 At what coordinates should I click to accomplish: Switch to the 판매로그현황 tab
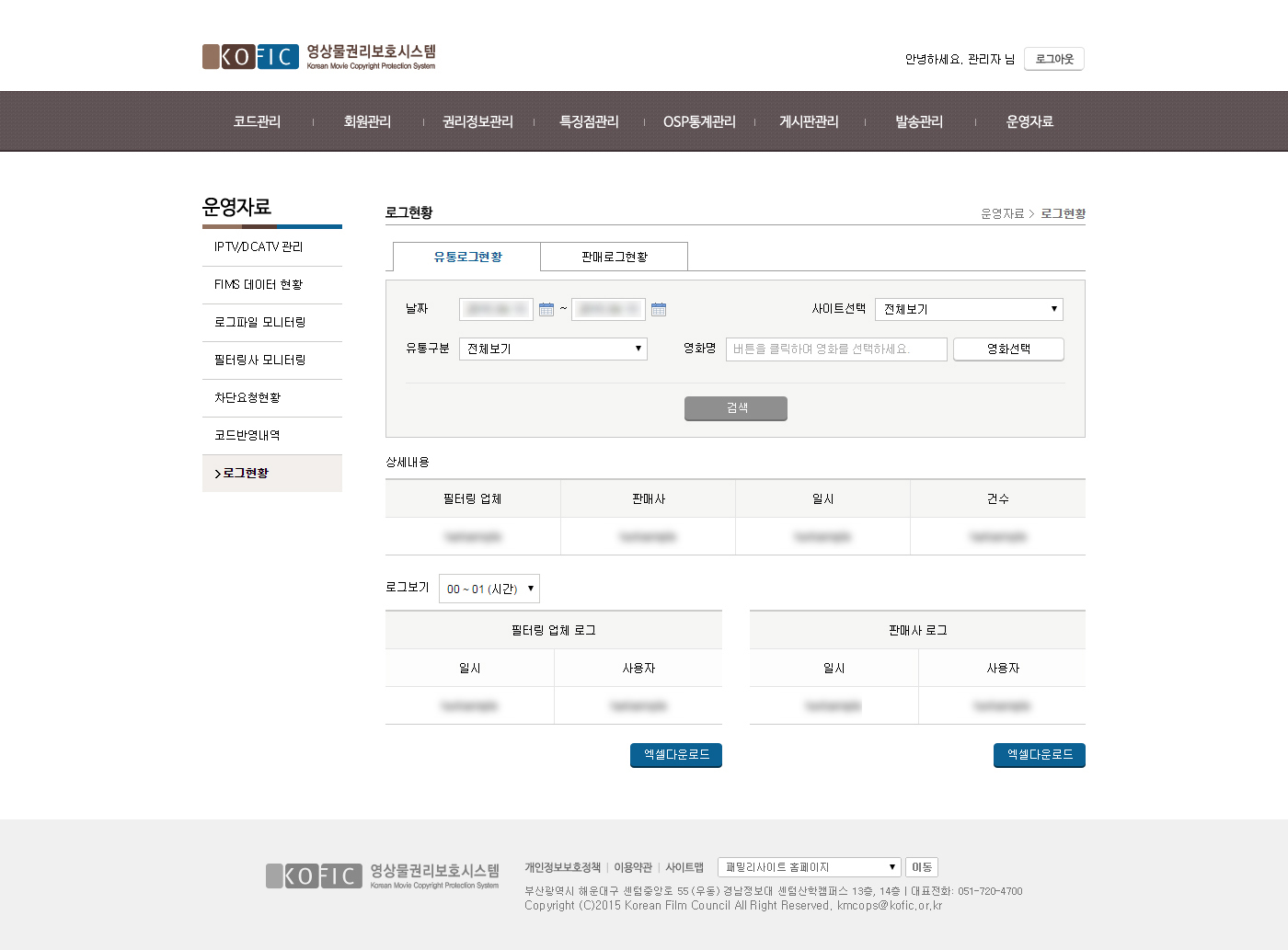614,258
